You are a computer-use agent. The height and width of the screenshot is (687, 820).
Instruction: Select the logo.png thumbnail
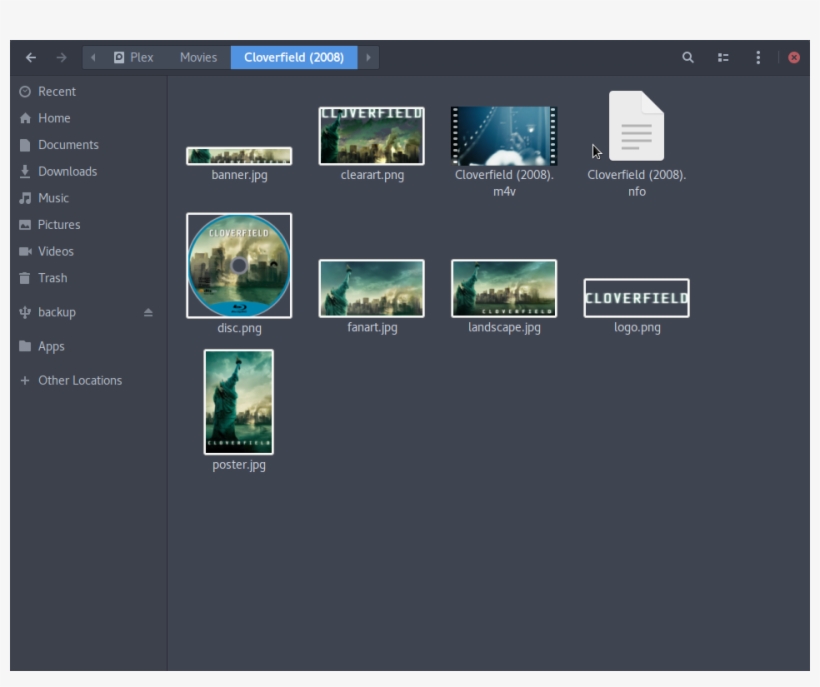pos(636,298)
